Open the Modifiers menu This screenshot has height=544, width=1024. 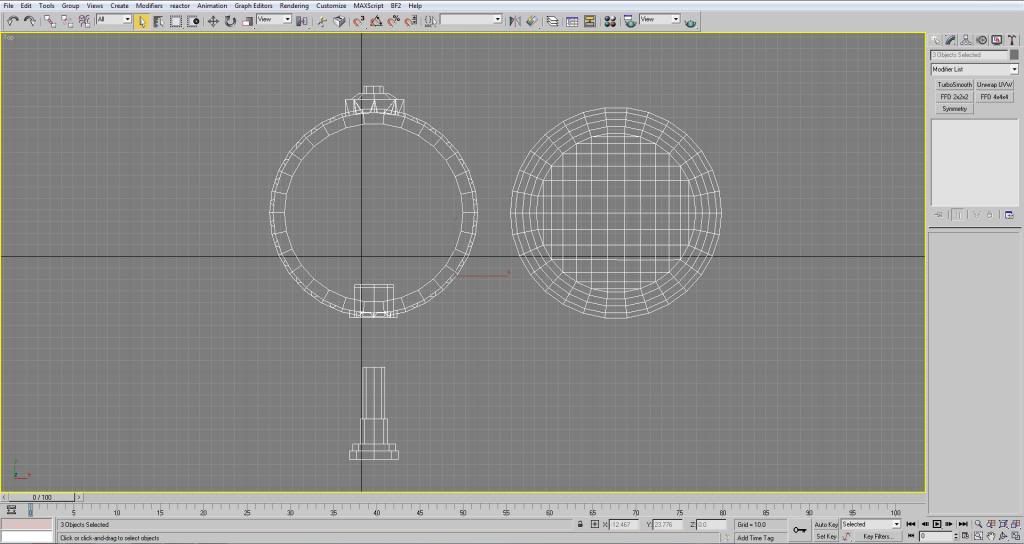coord(149,6)
